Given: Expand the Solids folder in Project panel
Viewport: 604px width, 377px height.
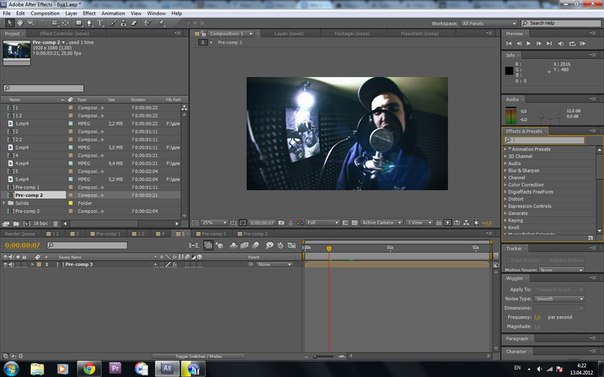Looking at the screenshot, I should click(x=4, y=203).
